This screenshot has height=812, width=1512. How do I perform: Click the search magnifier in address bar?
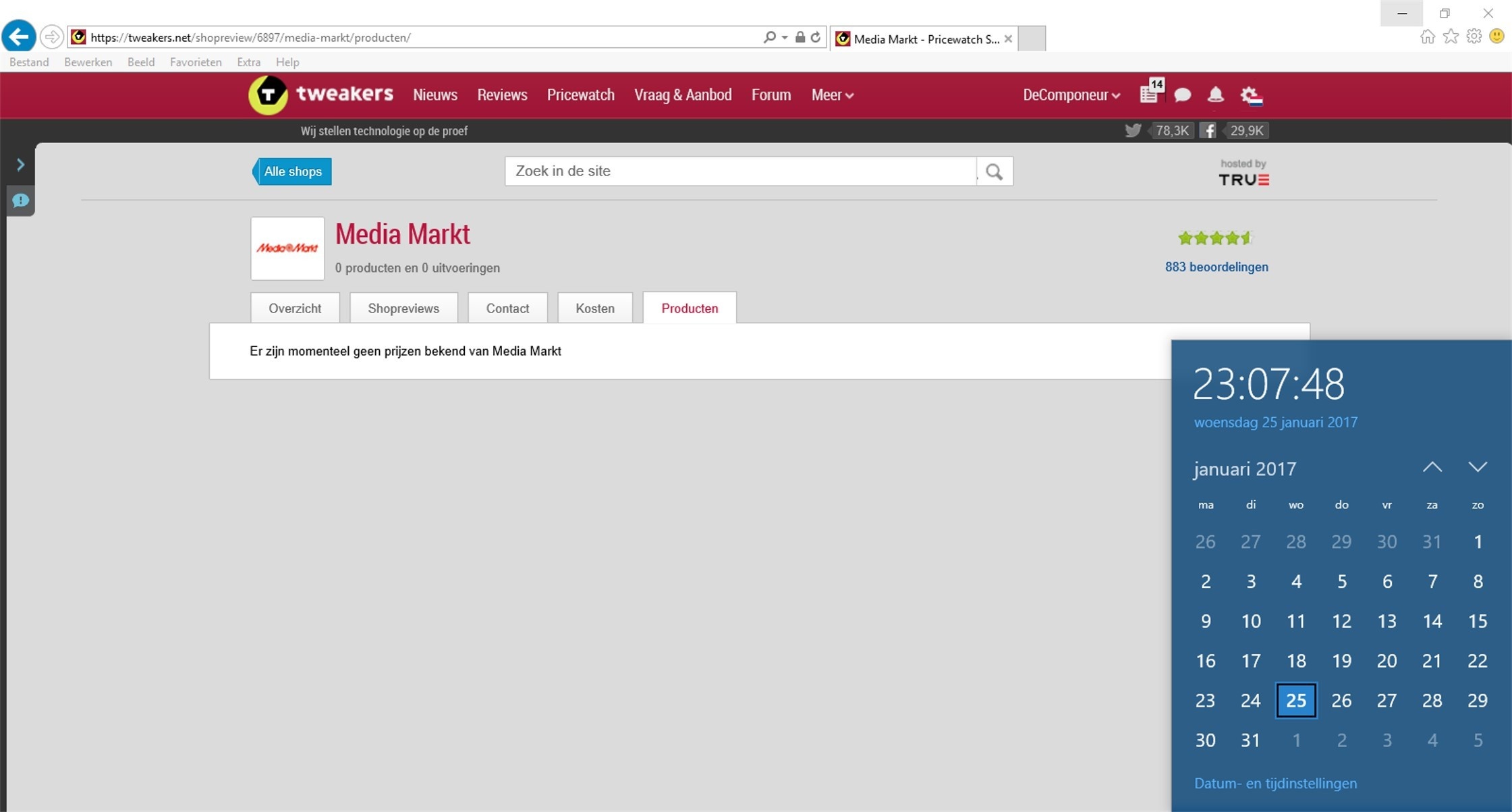tap(769, 37)
